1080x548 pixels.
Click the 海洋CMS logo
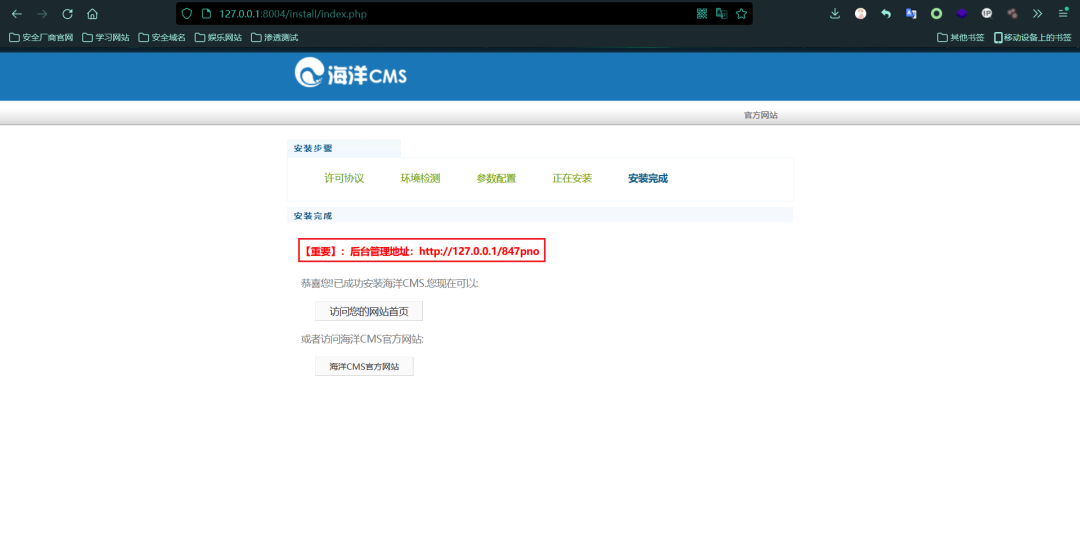coord(351,73)
